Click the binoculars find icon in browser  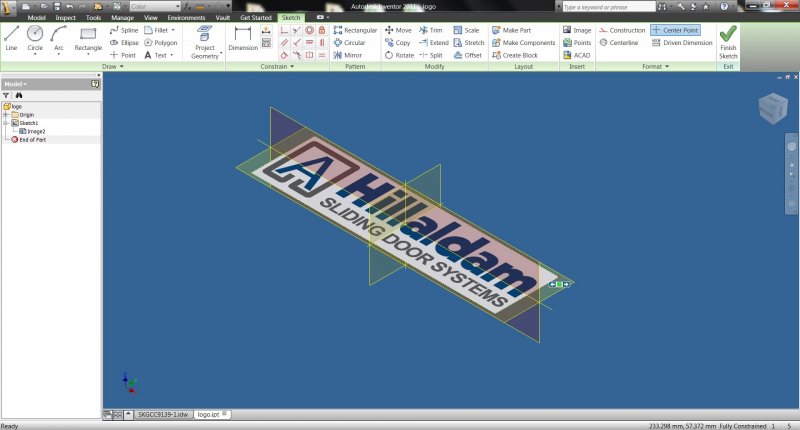tap(19, 95)
